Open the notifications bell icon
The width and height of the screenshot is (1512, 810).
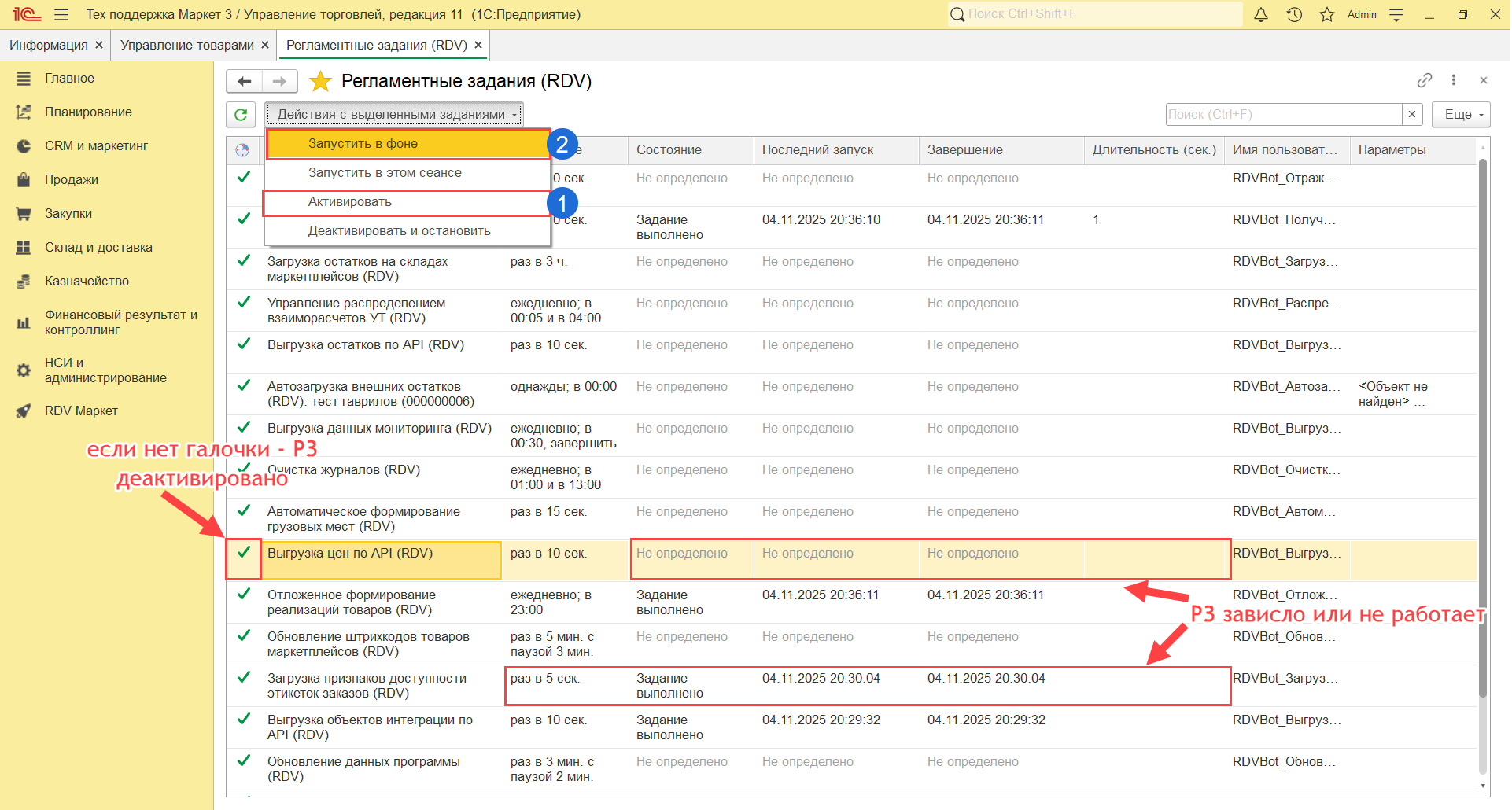tap(1260, 14)
